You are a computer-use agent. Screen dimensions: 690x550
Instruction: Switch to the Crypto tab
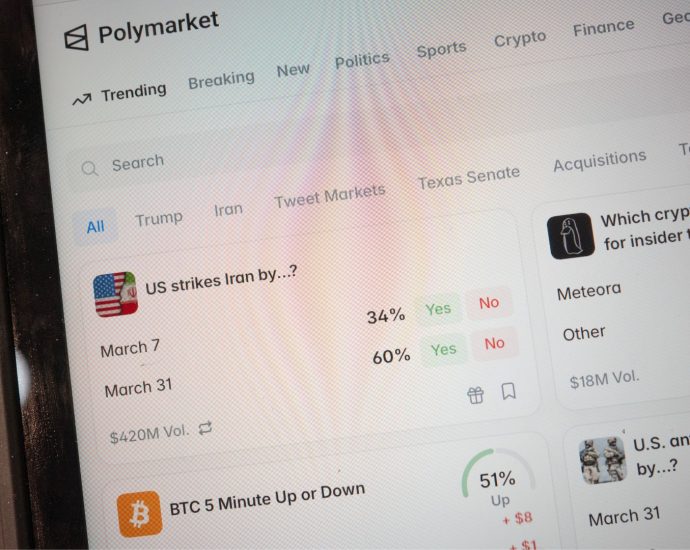coord(520,39)
